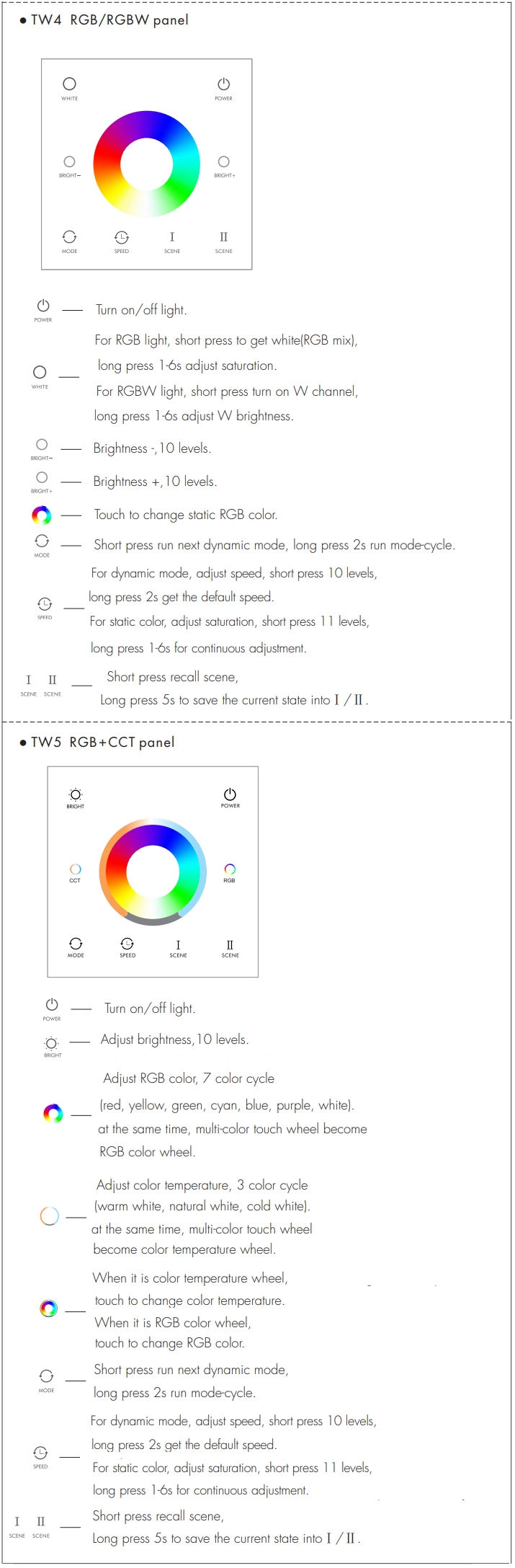Image resolution: width=515 pixels, height=1568 pixels.
Task: Select SCENE I on the TW4 panel
Action: [x=171, y=237]
